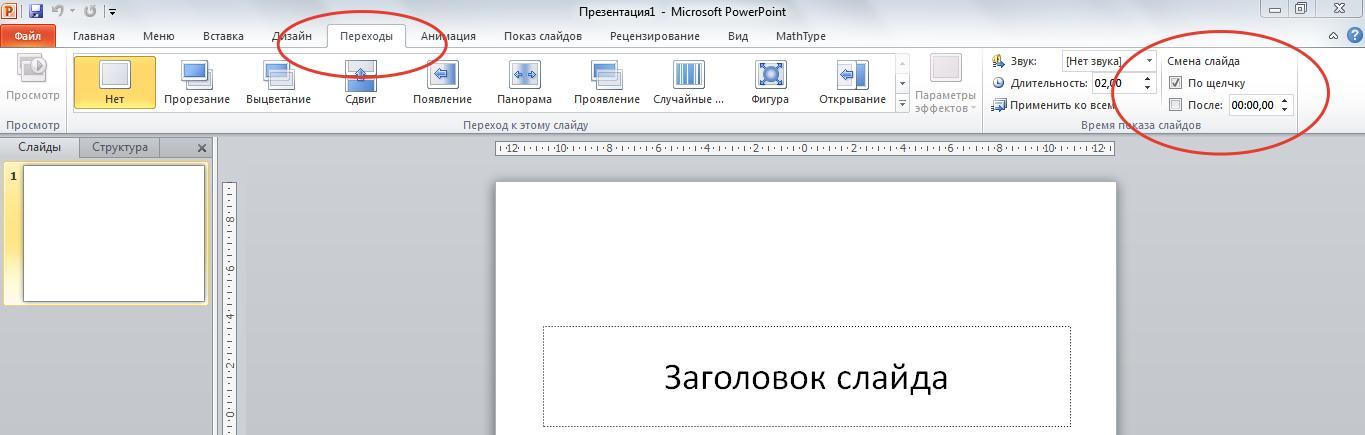The height and width of the screenshot is (435, 1365).
Task: Switch to the 'Анимация' tab
Action: click(x=448, y=36)
